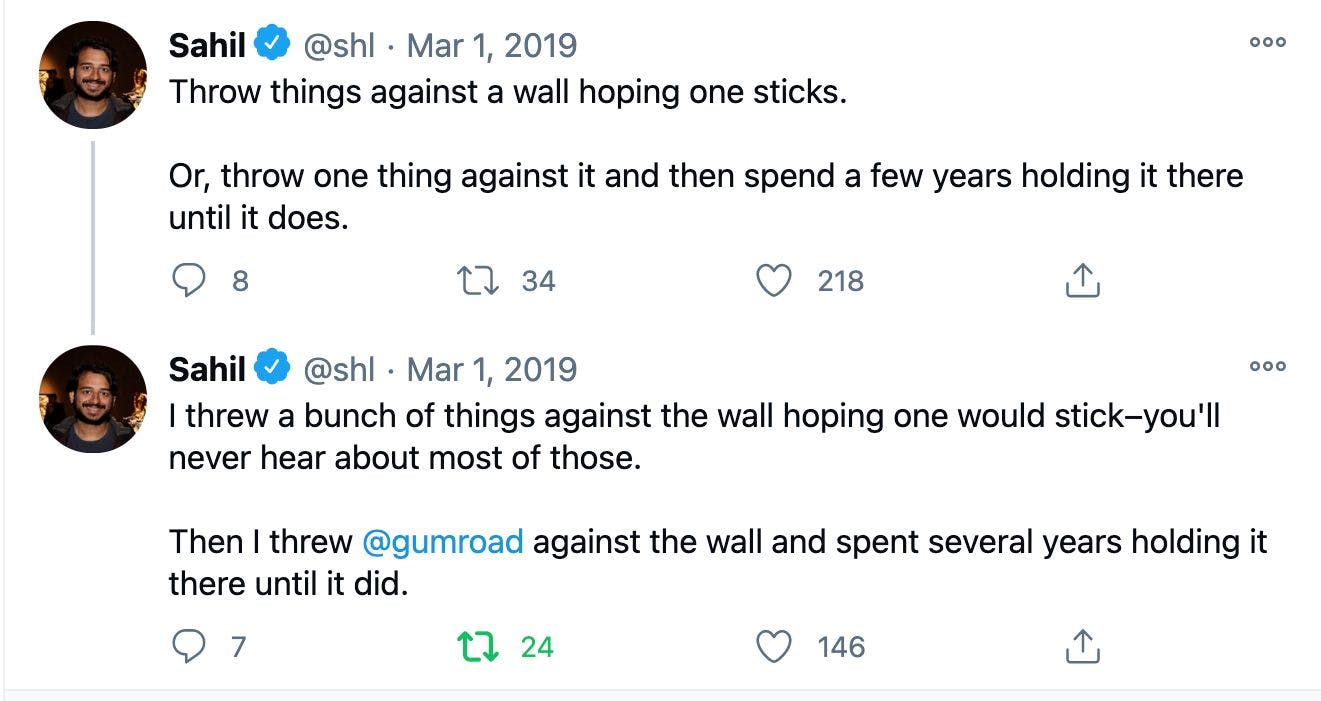1321x701 pixels.
Task: Open the first tweet's Mar 1, 2019 timestamp
Action: [x=492, y=45]
